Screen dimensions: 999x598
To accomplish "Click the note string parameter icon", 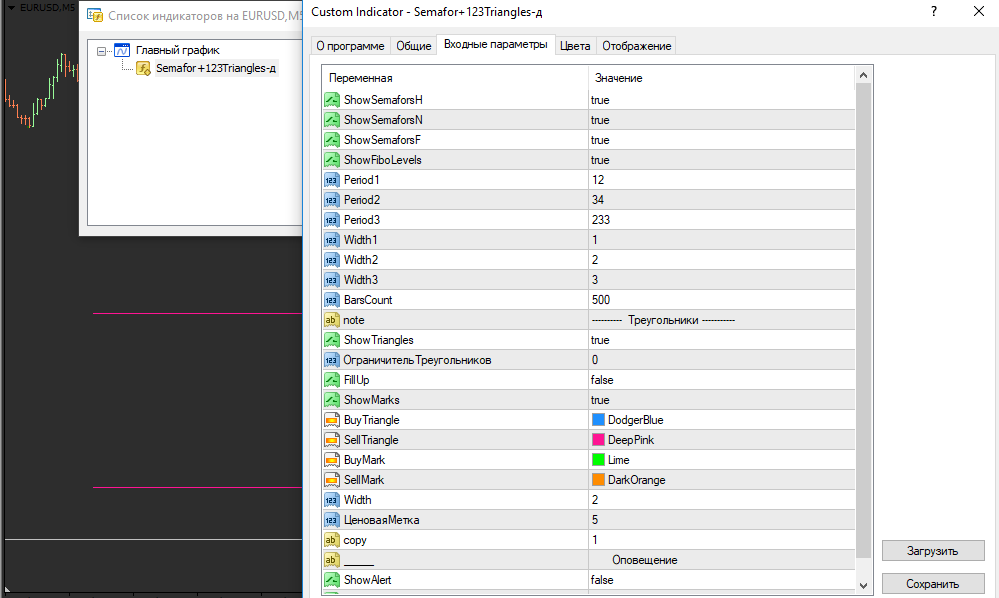I will click(331, 320).
